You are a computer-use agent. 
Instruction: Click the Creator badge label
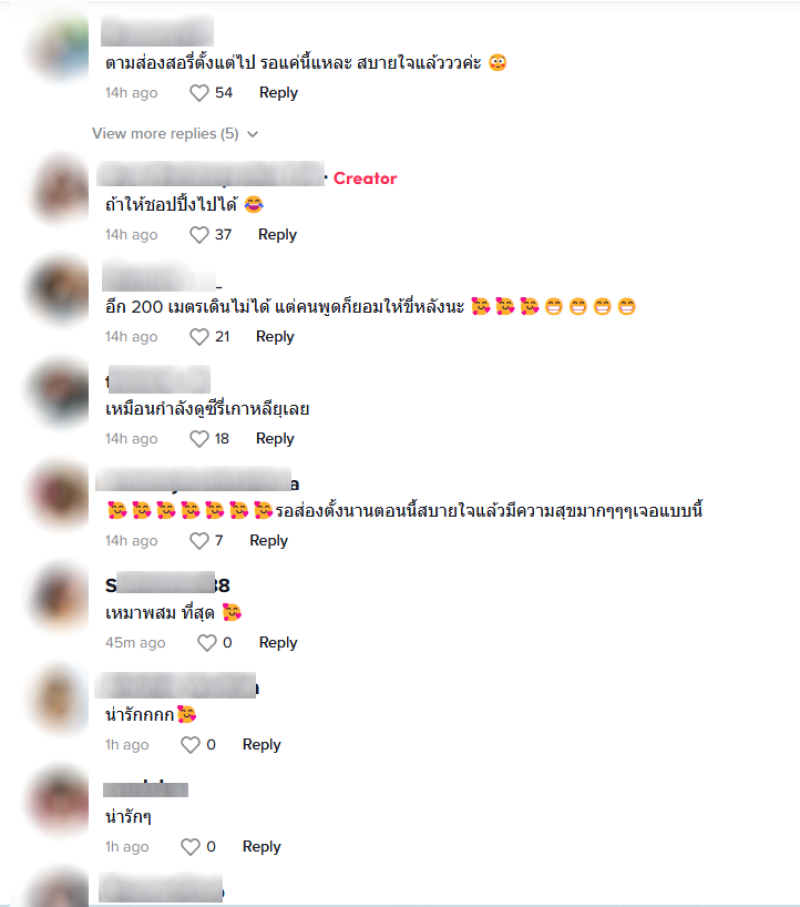coord(365,179)
